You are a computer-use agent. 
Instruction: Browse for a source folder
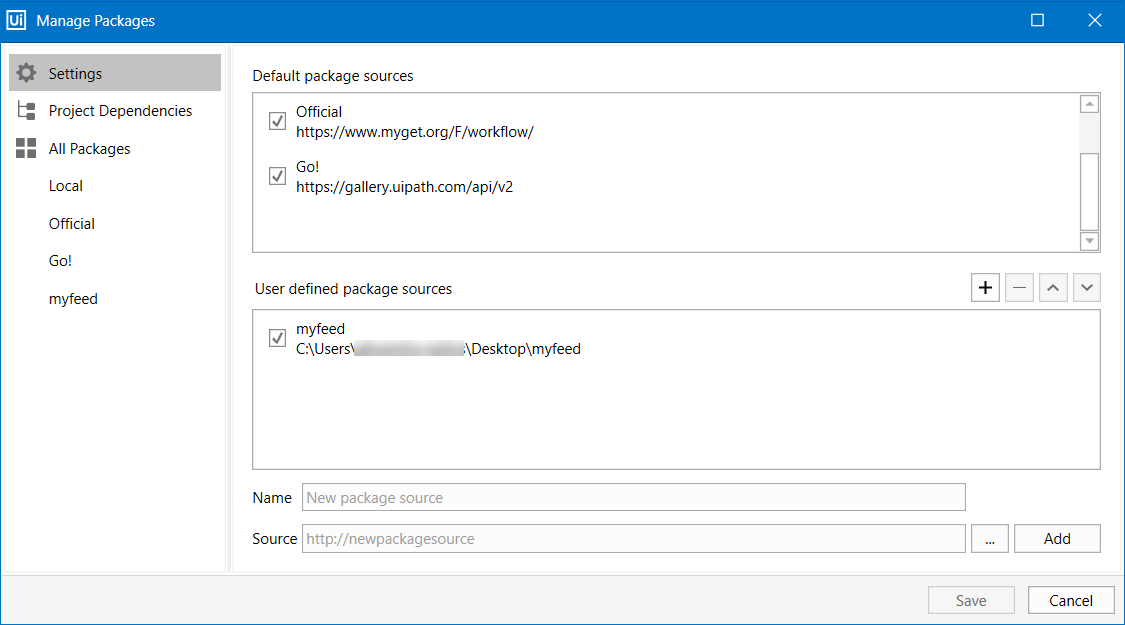point(989,538)
